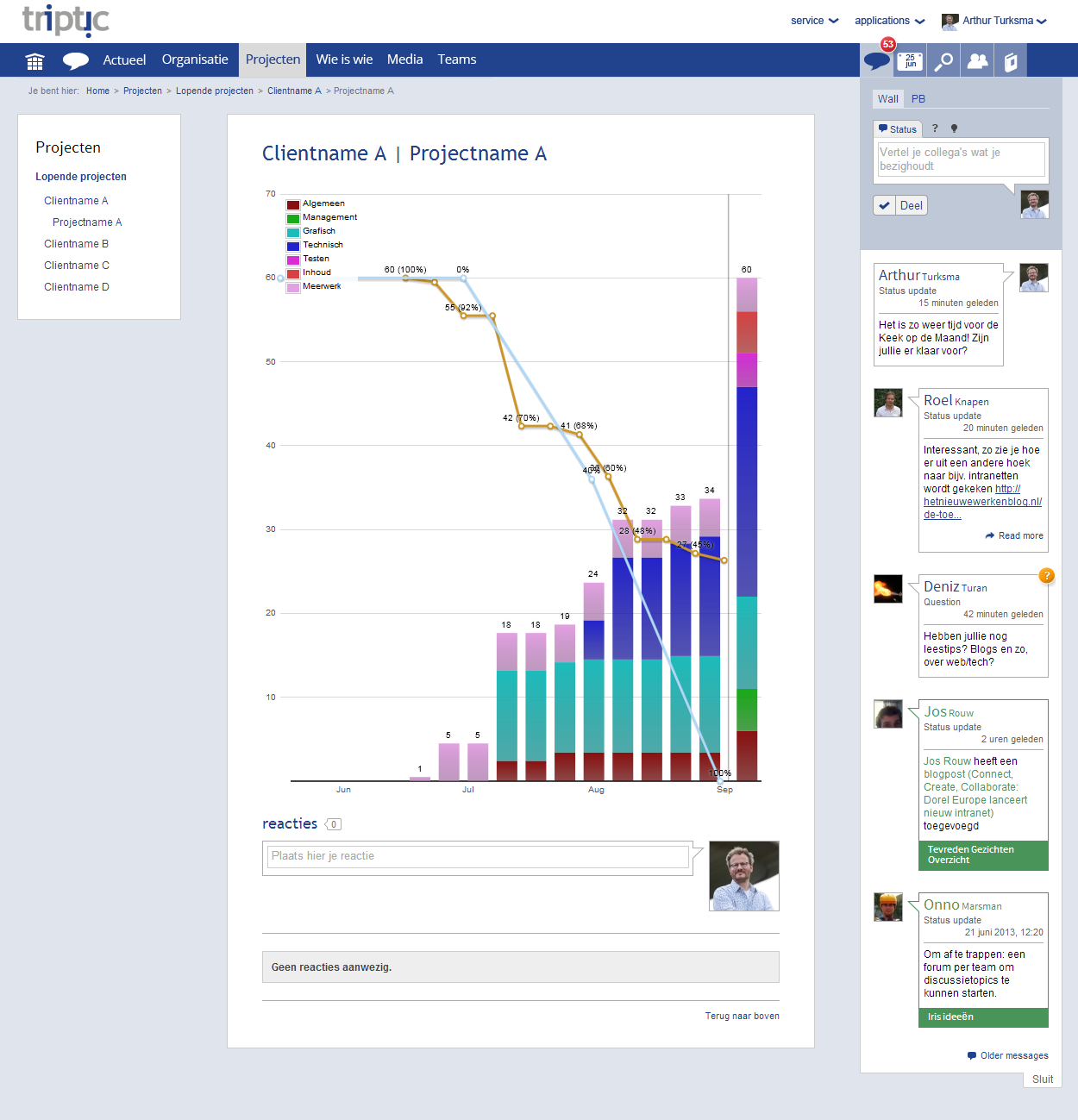Select the home icon in the navigation bar

coord(34,59)
